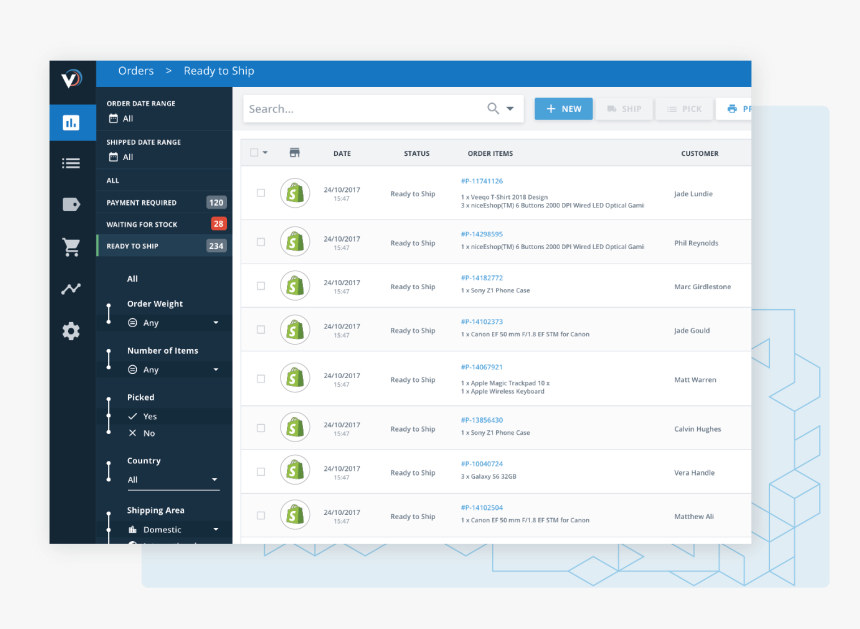Click the store column icon in table header
The height and width of the screenshot is (629, 860).
coord(294,152)
